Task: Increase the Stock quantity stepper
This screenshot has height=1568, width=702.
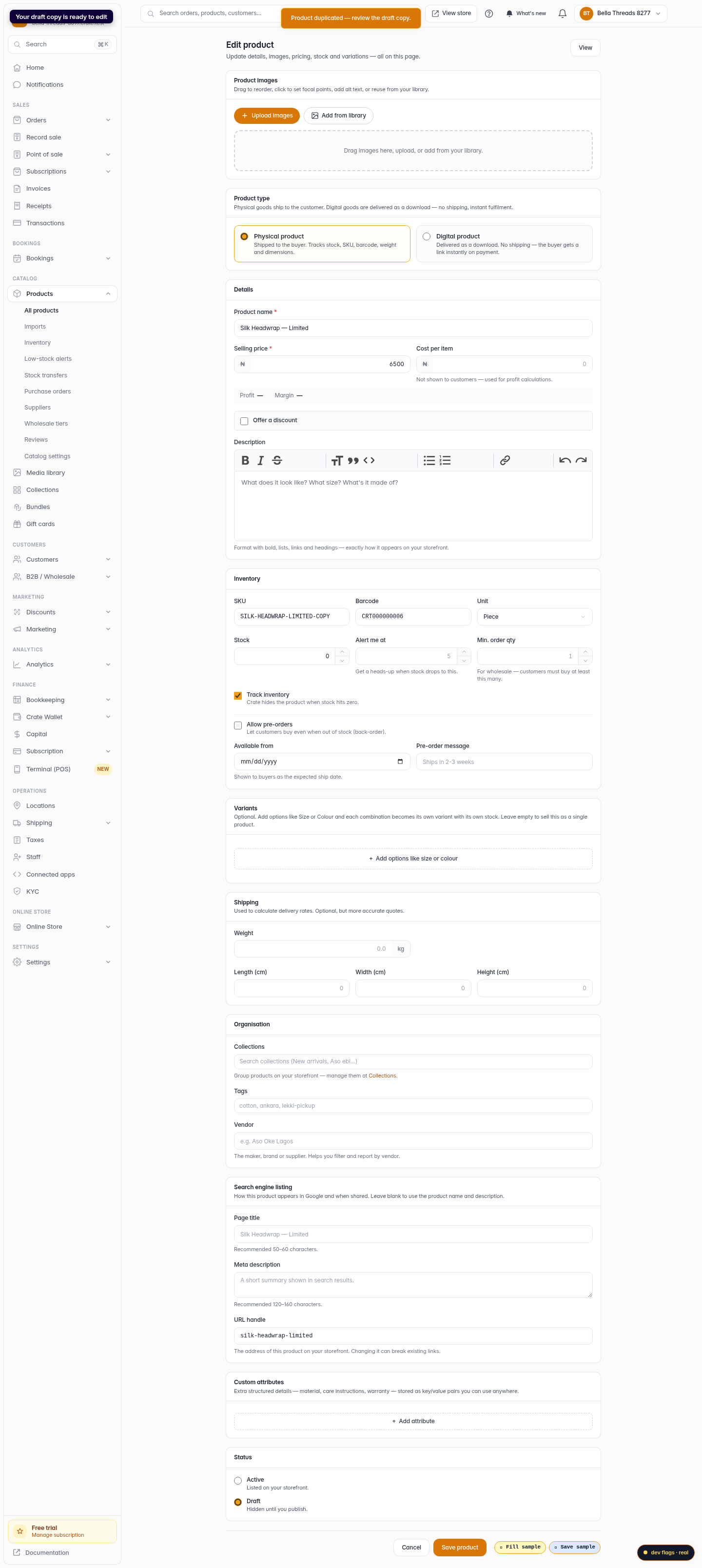Action: coord(342,652)
